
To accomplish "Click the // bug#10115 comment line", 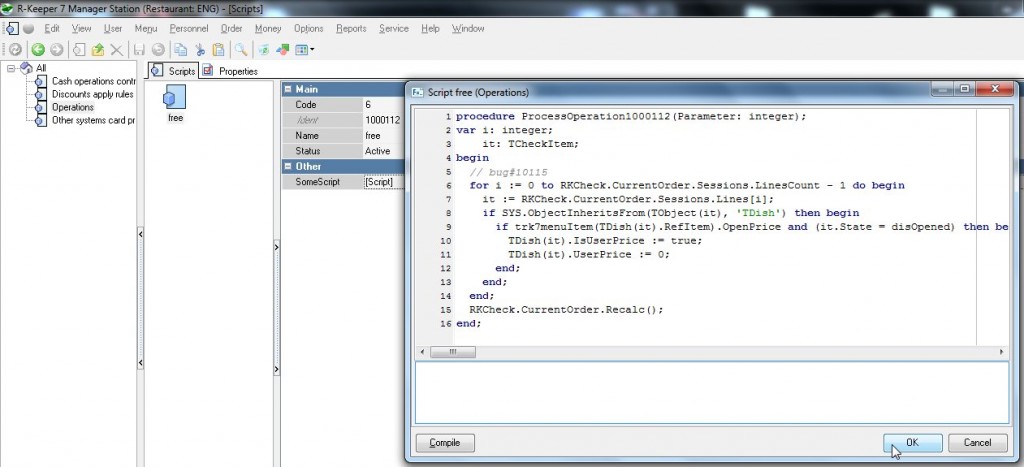I will (x=507, y=172).
